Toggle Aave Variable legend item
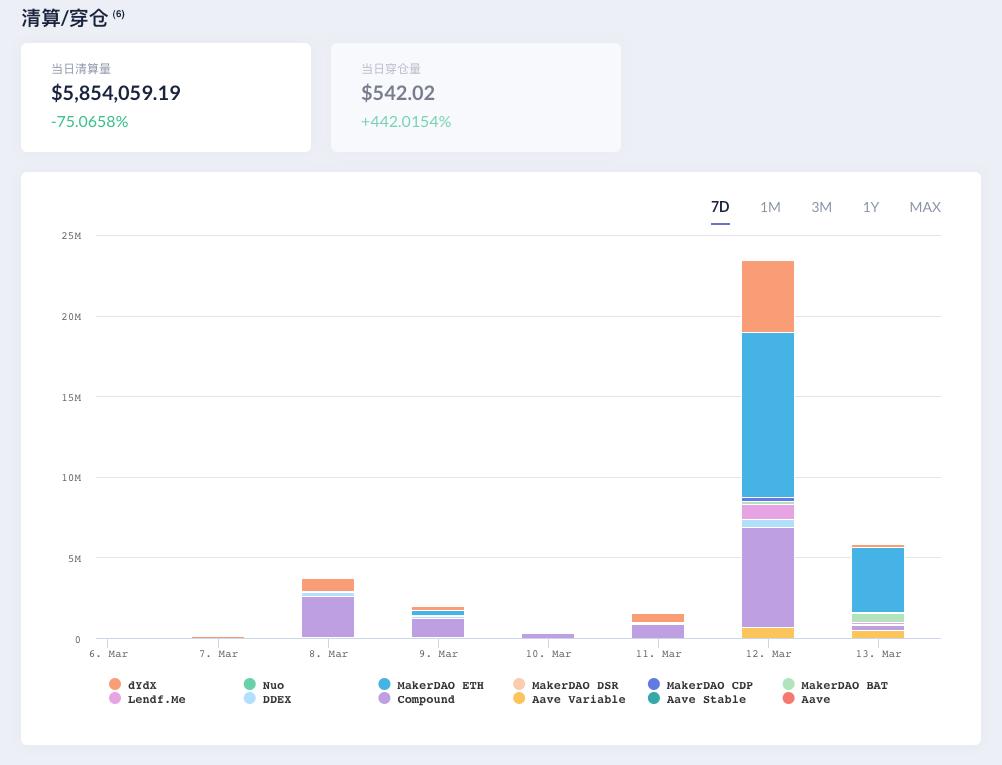The image size is (1002, 765). click(578, 699)
